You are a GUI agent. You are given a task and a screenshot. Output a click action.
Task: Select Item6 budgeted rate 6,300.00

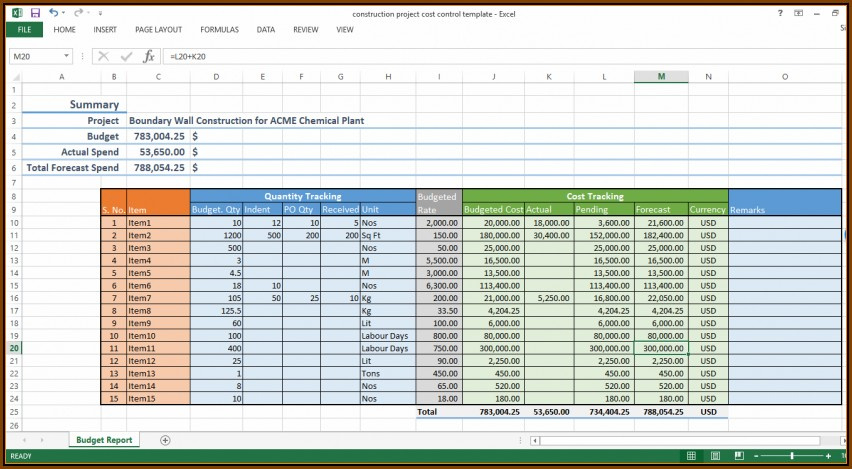439,286
